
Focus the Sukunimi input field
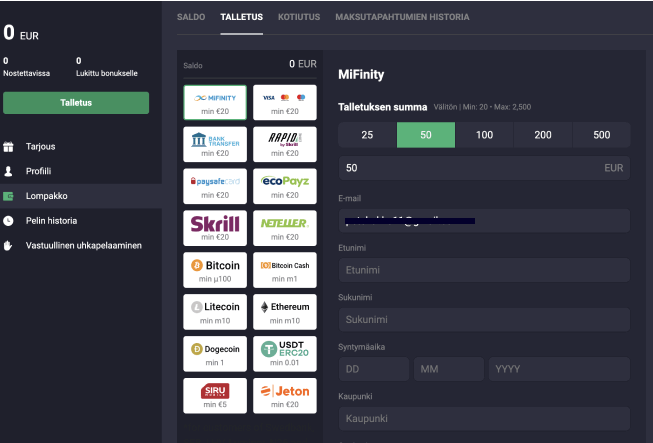click(484, 320)
